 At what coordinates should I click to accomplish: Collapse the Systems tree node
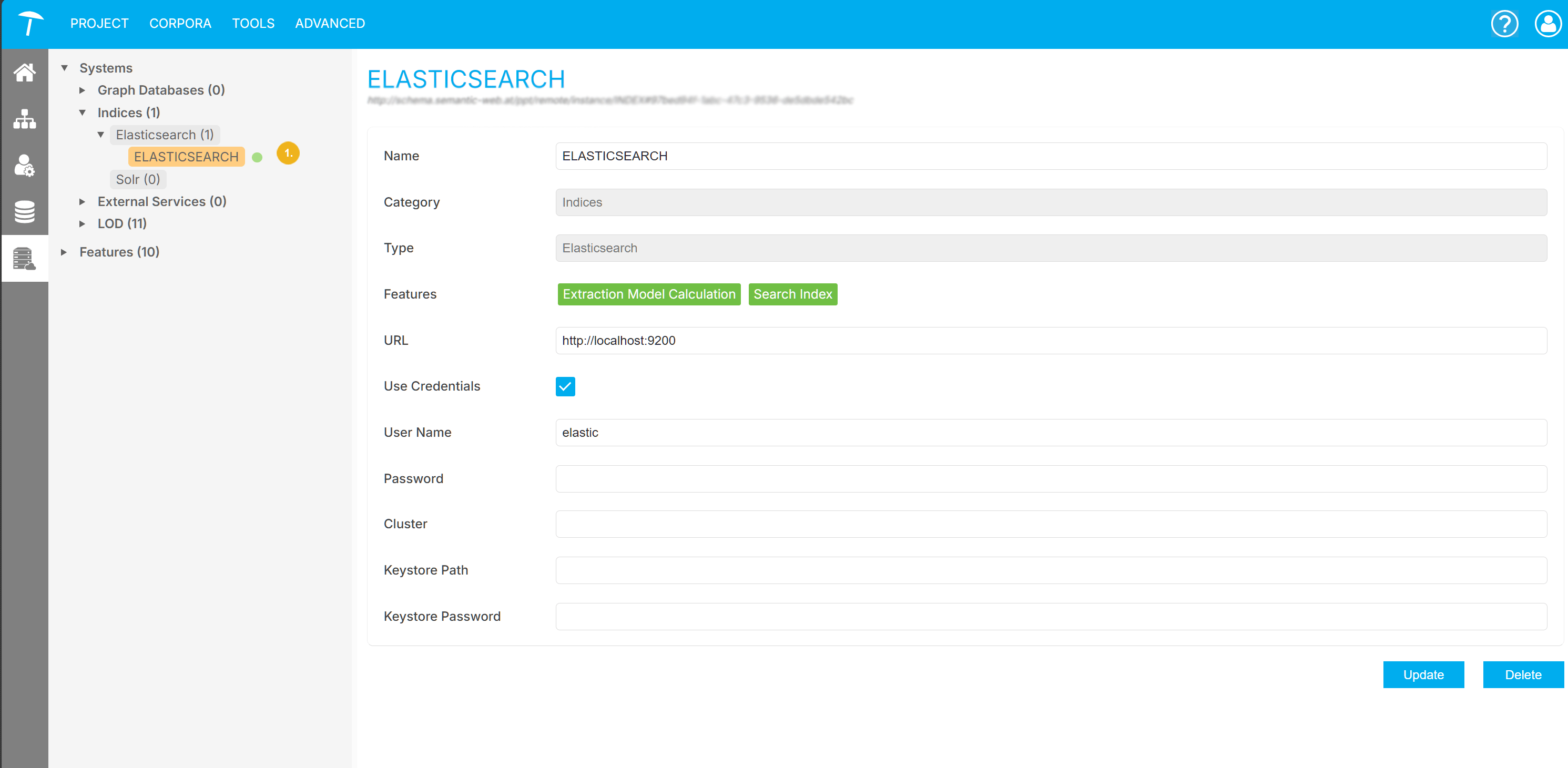(65, 68)
